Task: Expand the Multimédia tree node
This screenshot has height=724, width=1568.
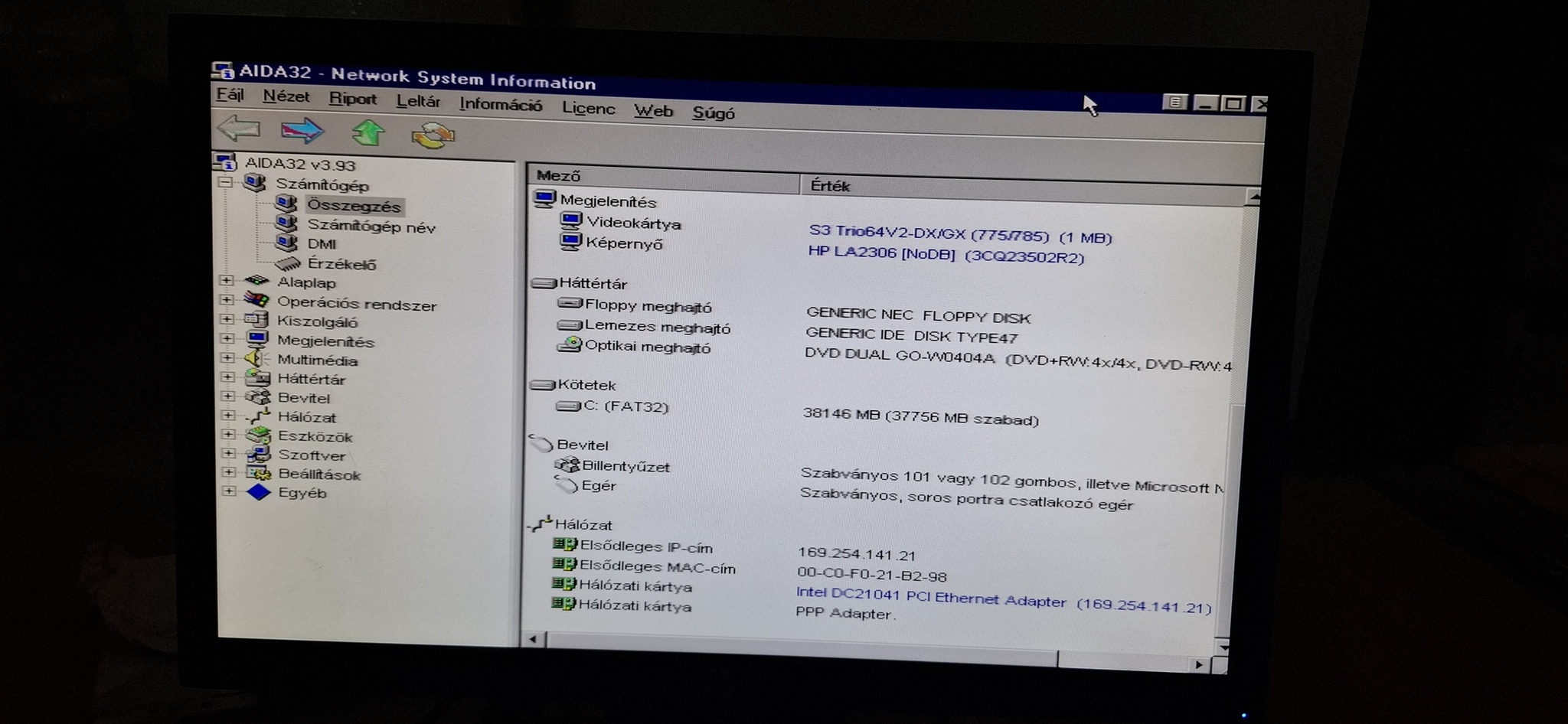Action: (x=227, y=357)
